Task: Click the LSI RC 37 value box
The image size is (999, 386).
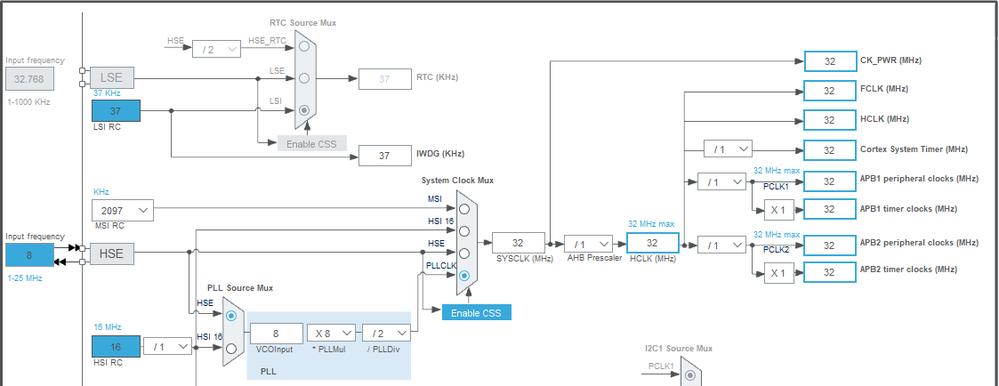Action: click(116, 111)
